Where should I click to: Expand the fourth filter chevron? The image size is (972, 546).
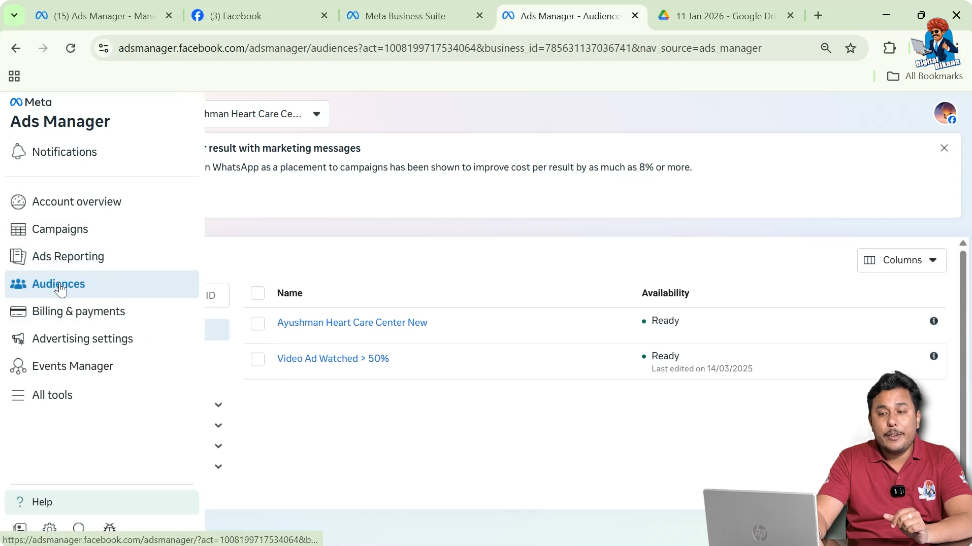point(218,466)
